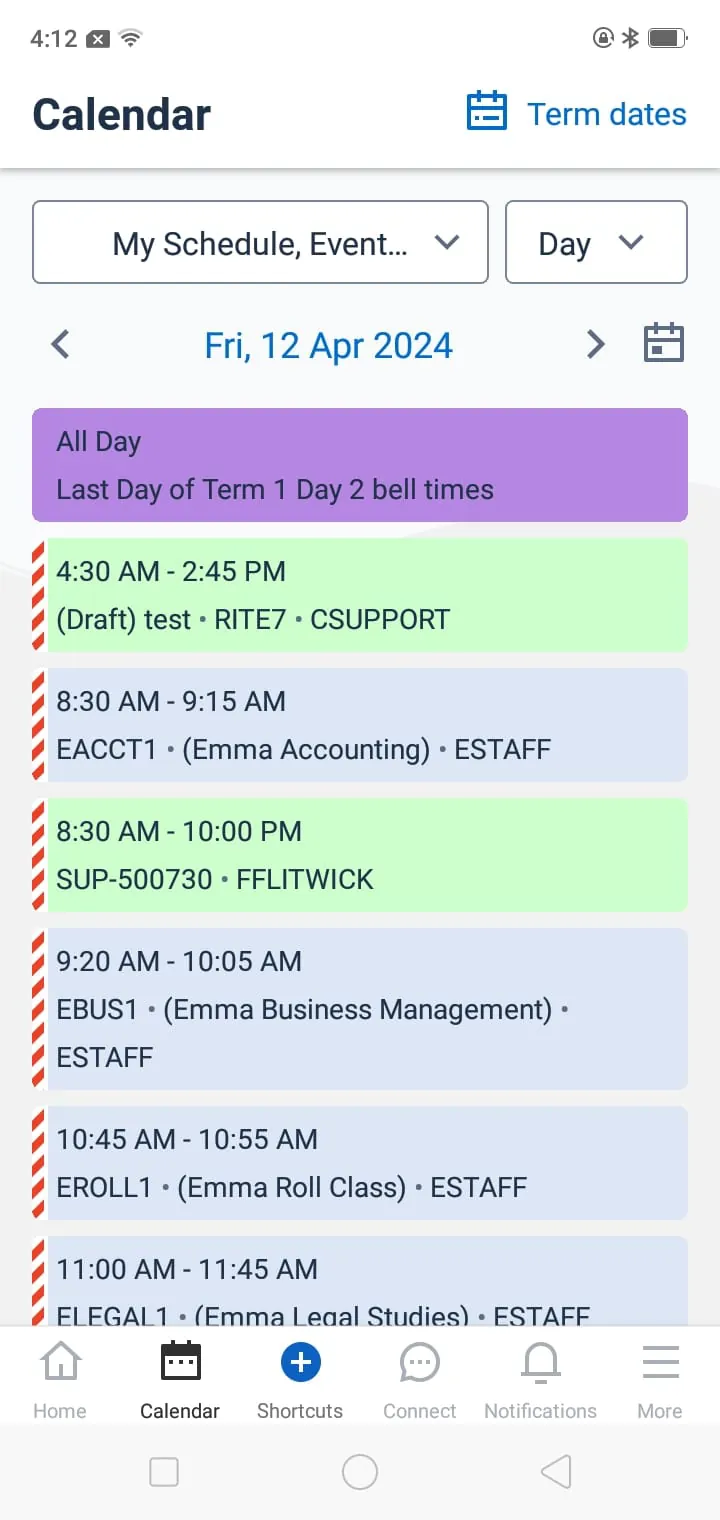Advance to next day arrow
This screenshot has width=720, height=1520.
click(x=595, y=345)
